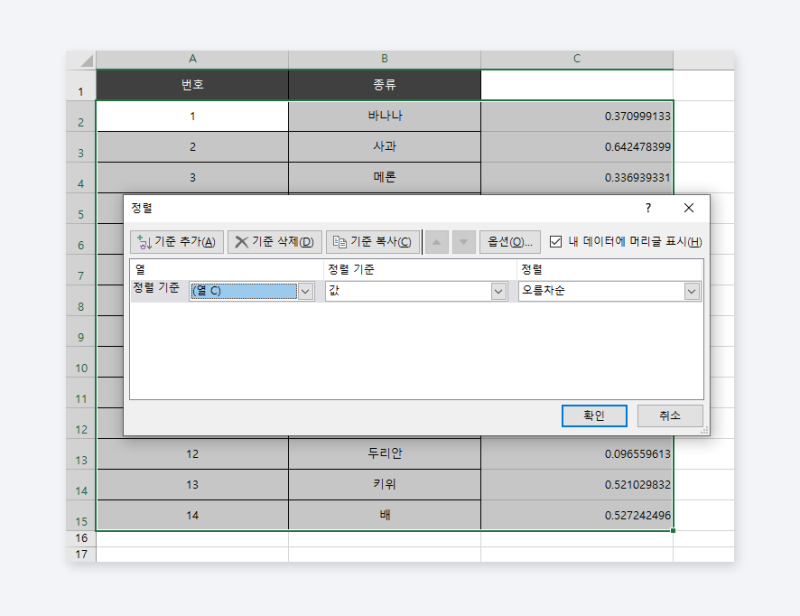Viewport: 800px width, 616px height.
Task: Click cell A13 with number 12
Action: point(192,454)
